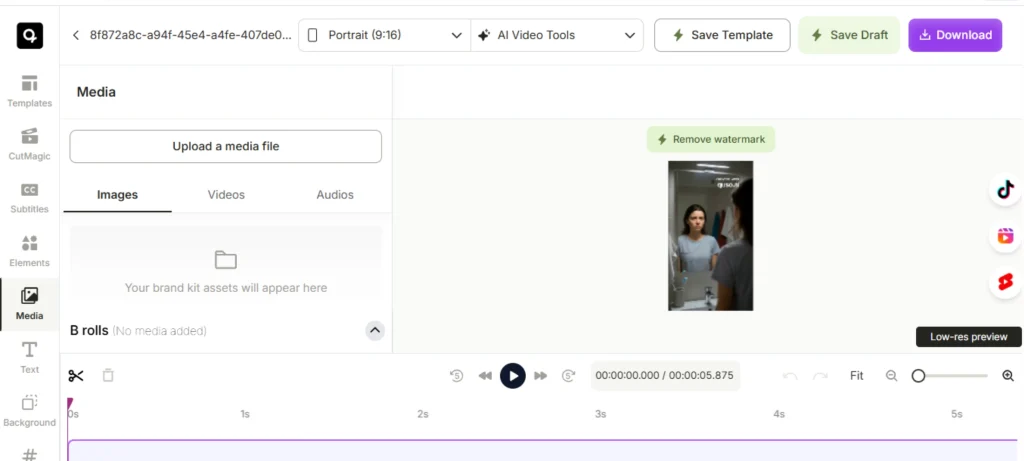Open the Templates sidebar panel

pyautogui.click(x=29, y=90)
